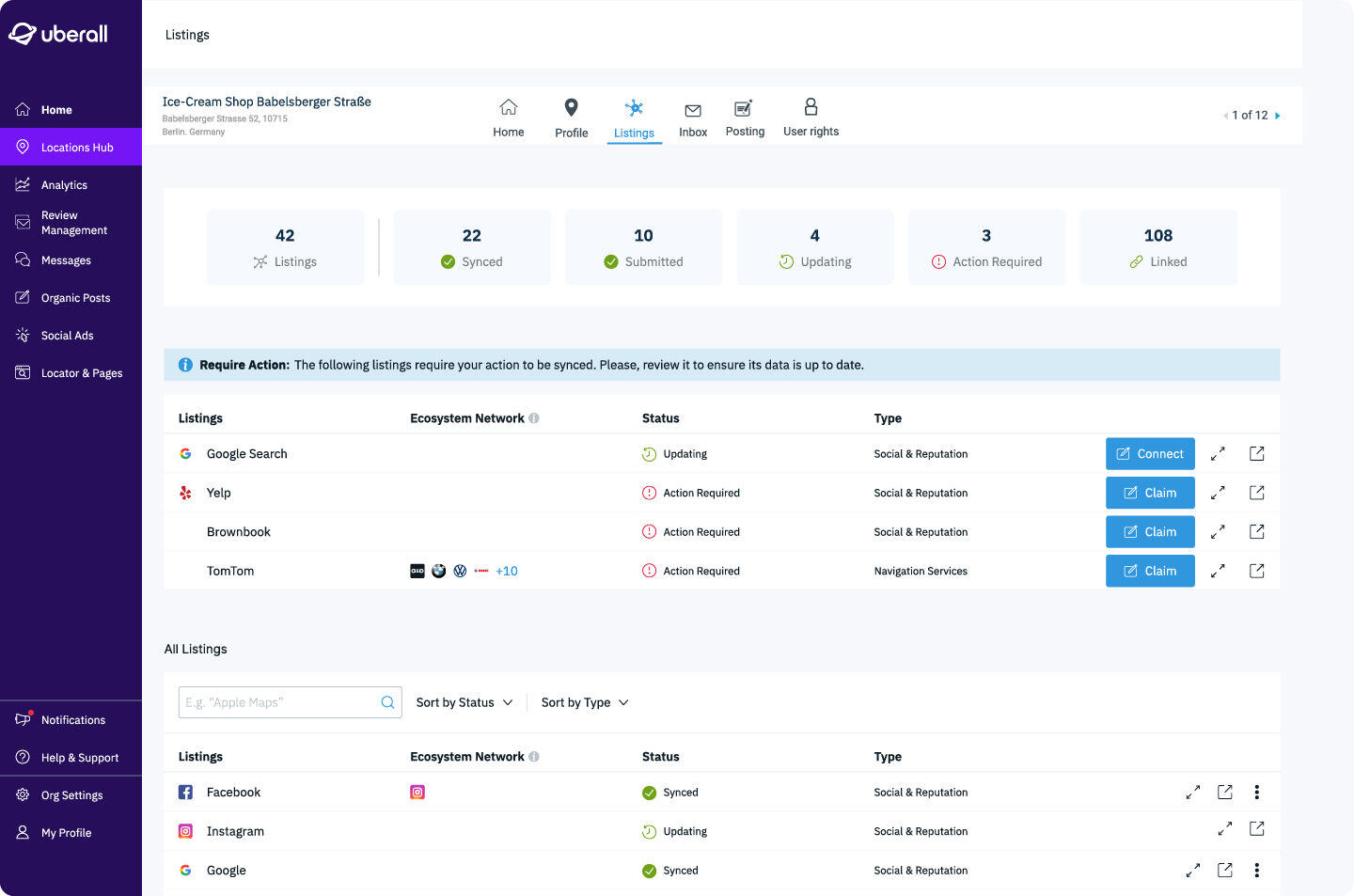The width and height of the screenshot is (1354, 896).
Task: Filter by the Action Required summary card
Action: pos(986,247)
